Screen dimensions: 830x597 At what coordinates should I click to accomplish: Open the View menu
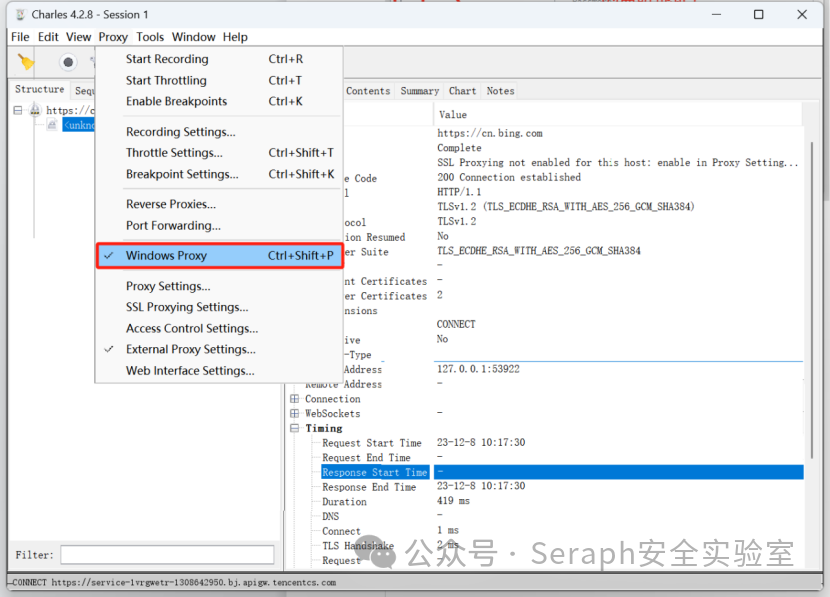click(x=78, y=37)
